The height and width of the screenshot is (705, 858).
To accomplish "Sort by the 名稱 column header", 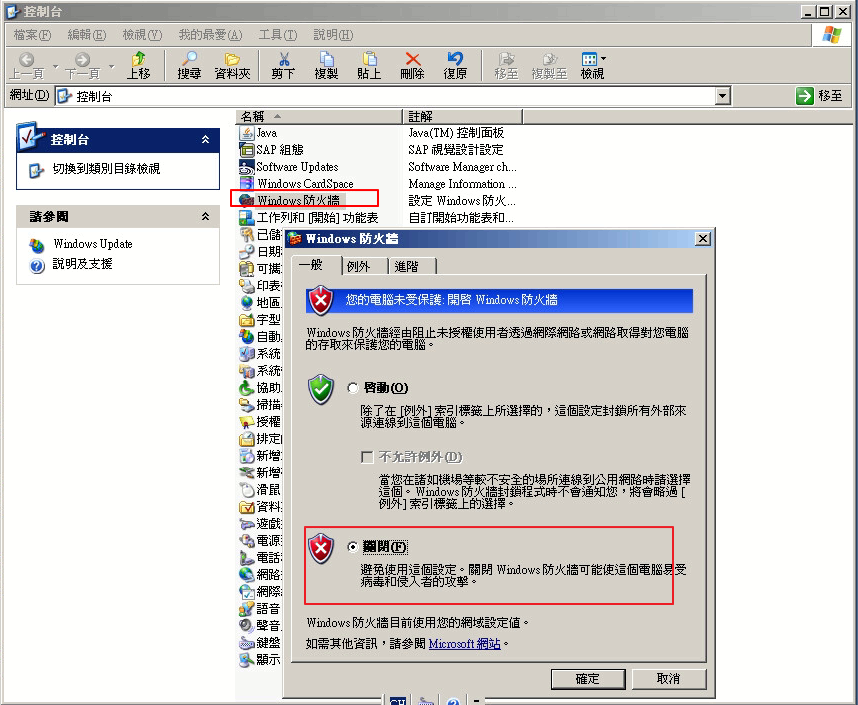I will point(319,117).
